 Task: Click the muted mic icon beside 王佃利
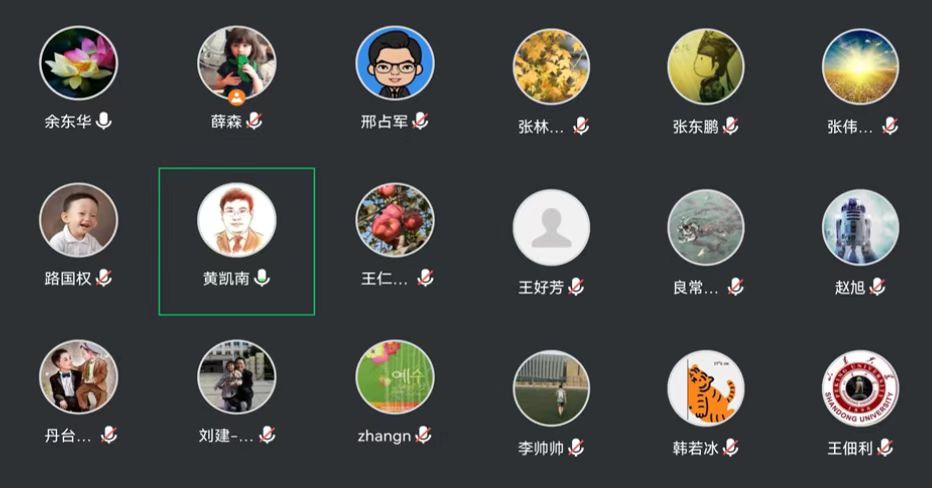click(885, 448)
